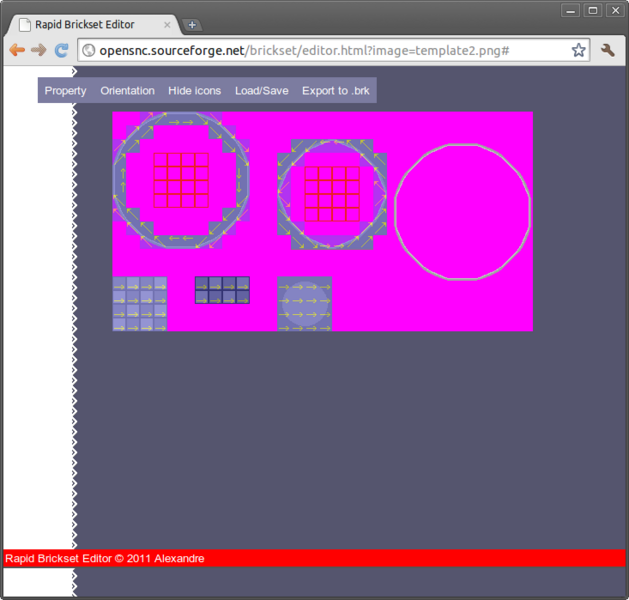
Task: Select the brick block with faint circle
Action: click(304, 304)
